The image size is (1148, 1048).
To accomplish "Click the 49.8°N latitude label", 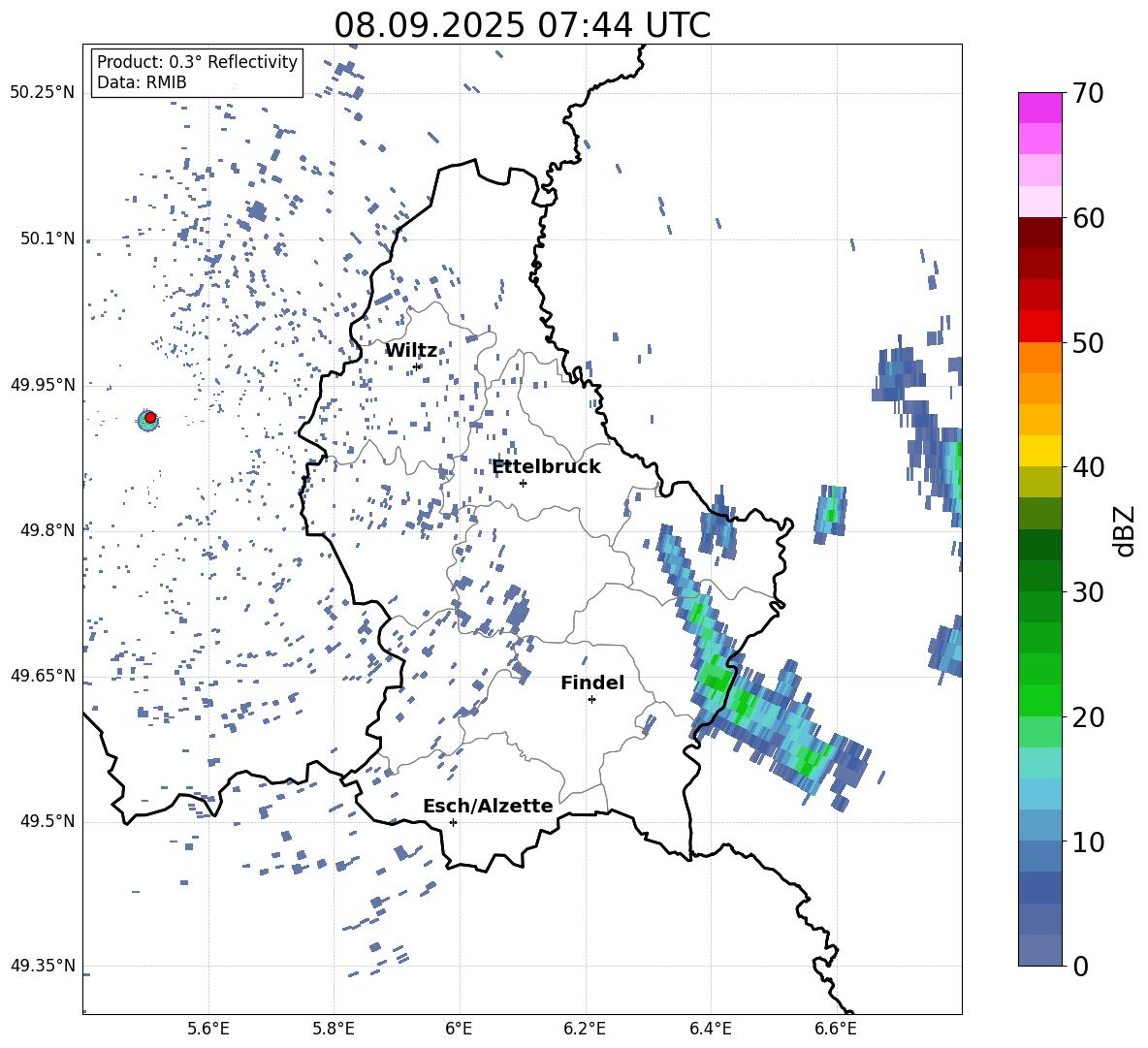I will [x=48, y=530].
